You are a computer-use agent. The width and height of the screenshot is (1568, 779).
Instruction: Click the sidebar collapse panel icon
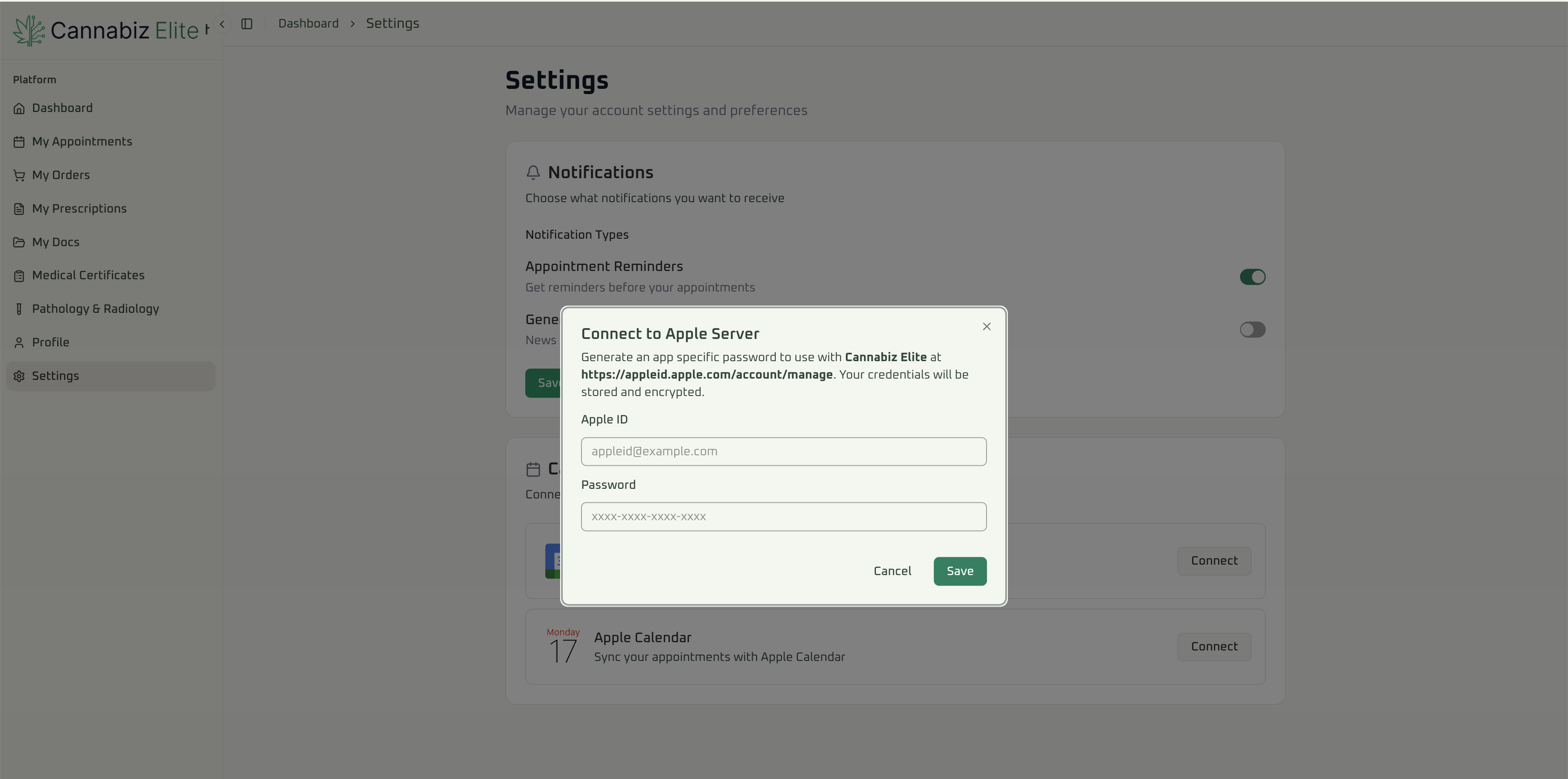coord(247,23)
